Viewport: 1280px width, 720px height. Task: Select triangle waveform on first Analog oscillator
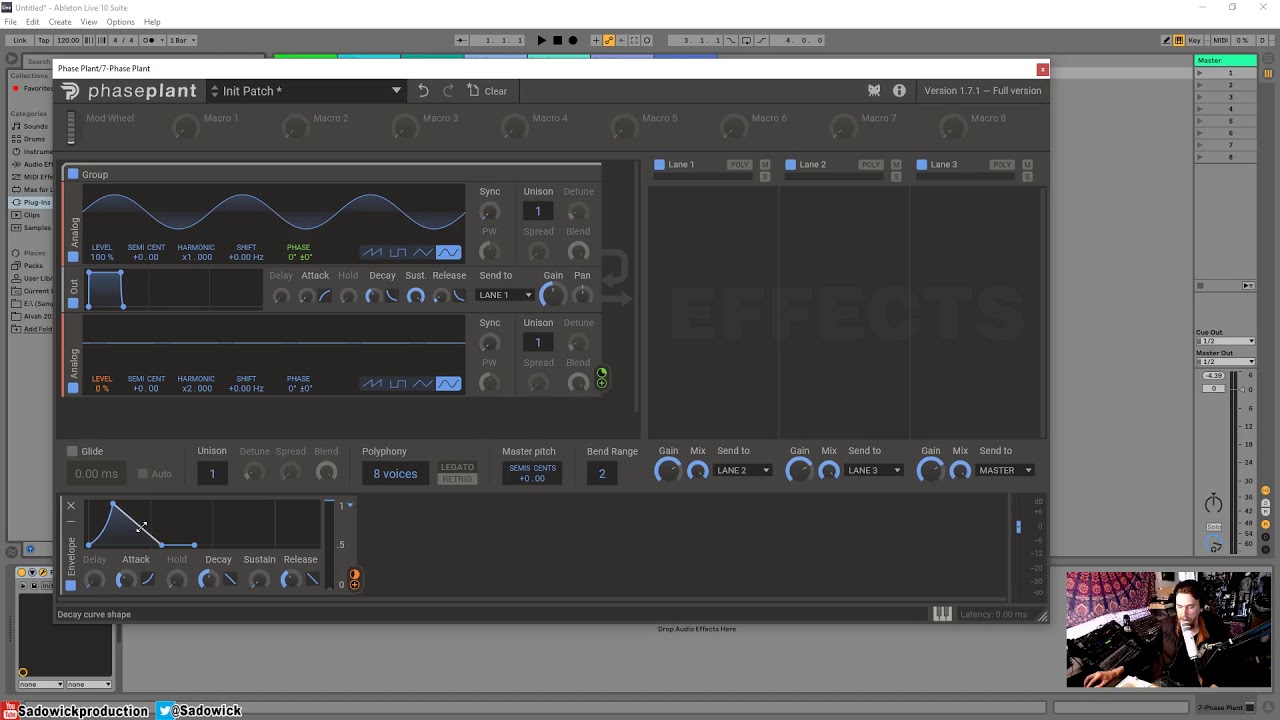pyautogui.click(x=423, y=252)
